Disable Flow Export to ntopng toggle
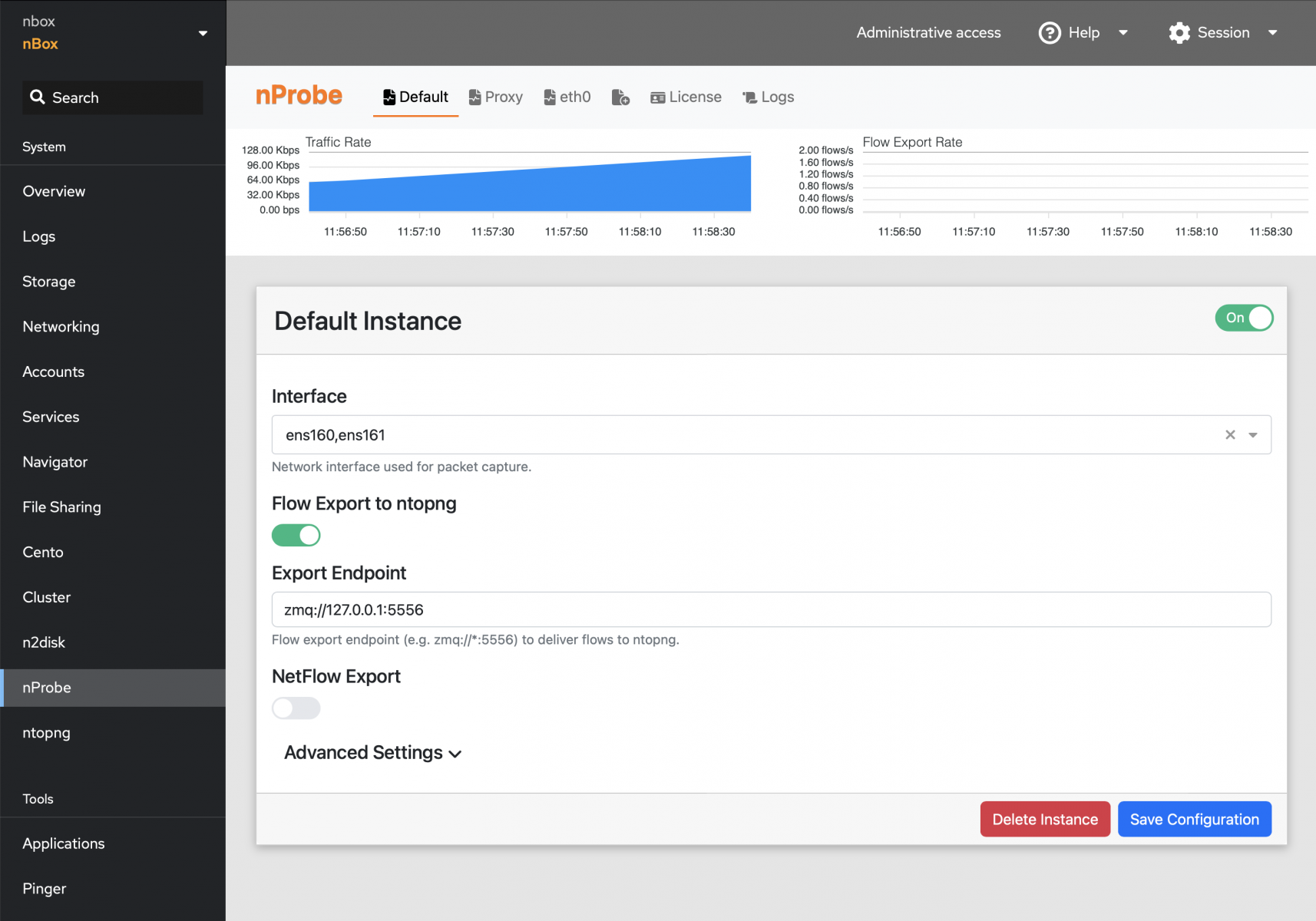1316x921 pixels. tap(296, 535)
